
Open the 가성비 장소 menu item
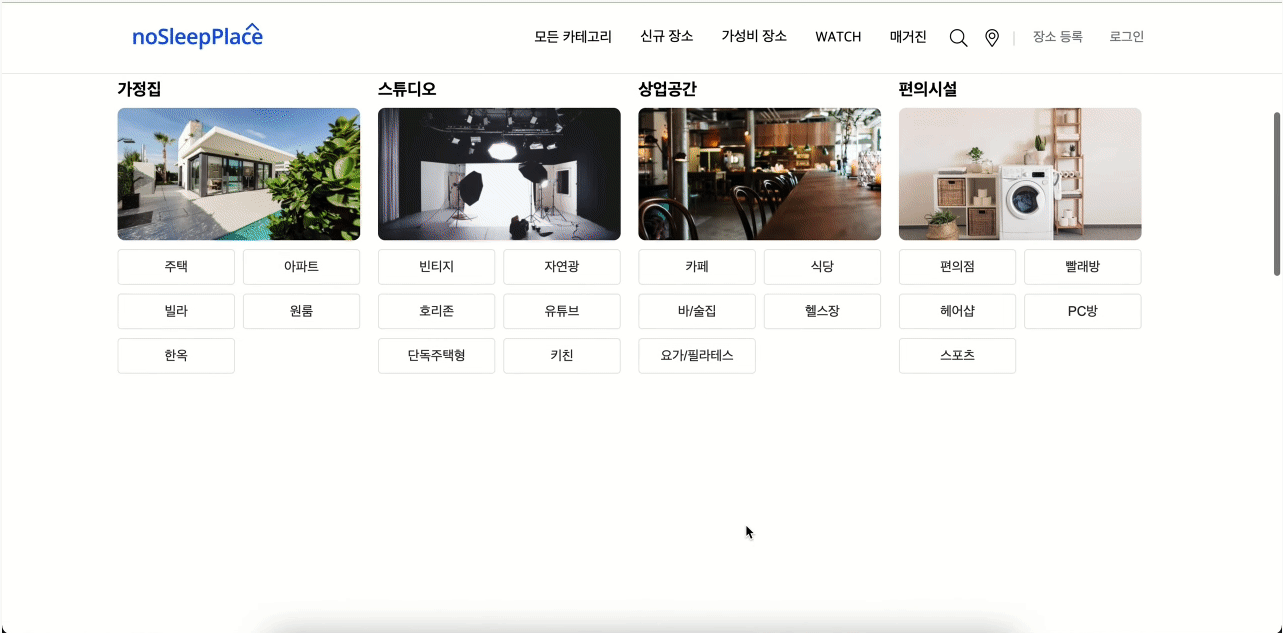[x=754, y=37]
